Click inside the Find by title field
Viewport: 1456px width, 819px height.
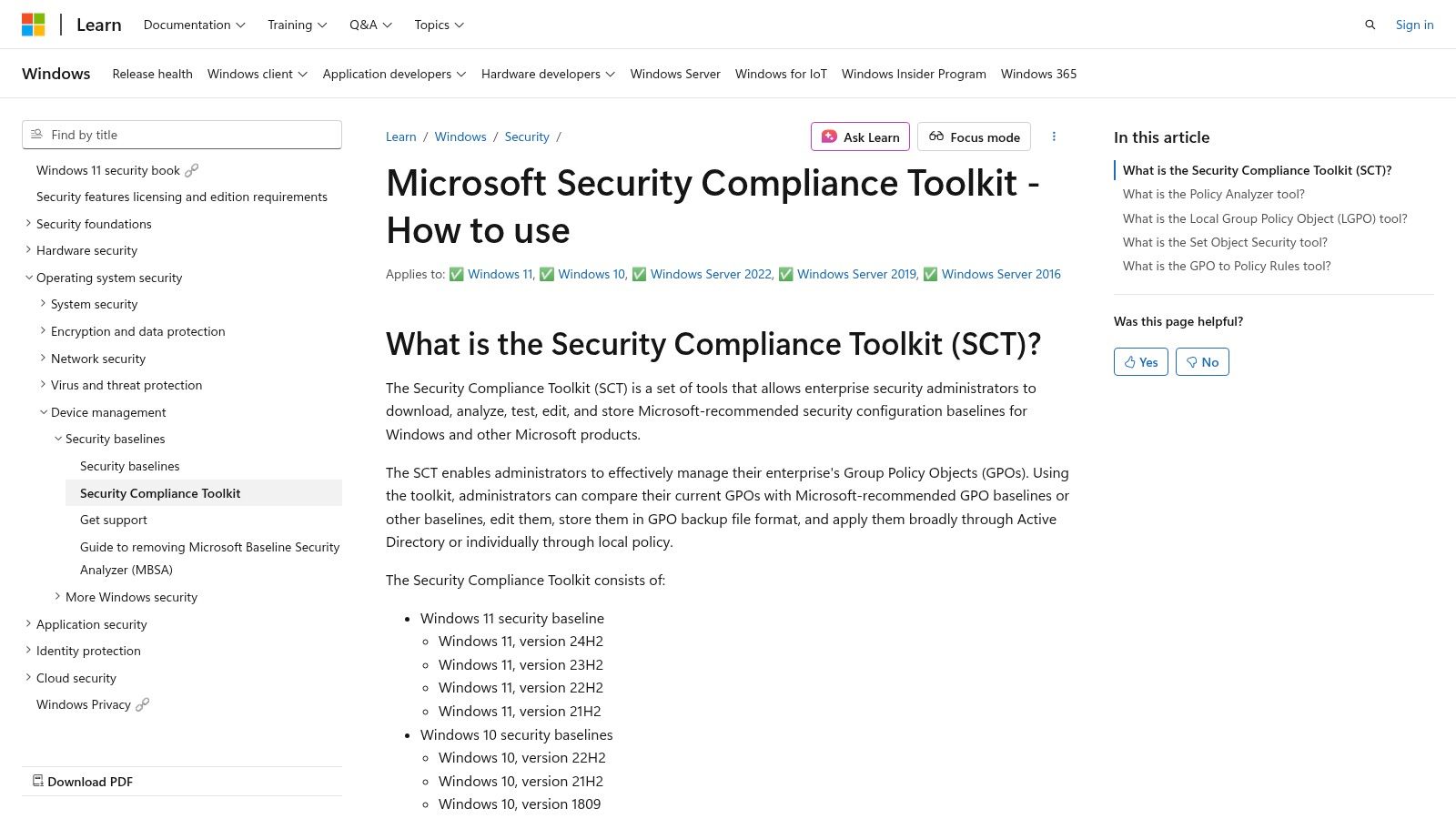coord(182,134)
